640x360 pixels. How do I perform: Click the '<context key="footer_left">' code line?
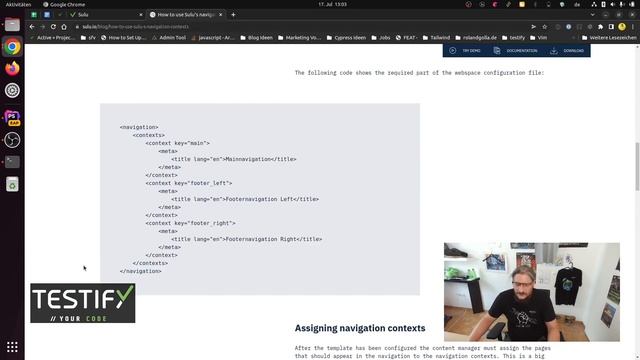[x=189, y=183]
